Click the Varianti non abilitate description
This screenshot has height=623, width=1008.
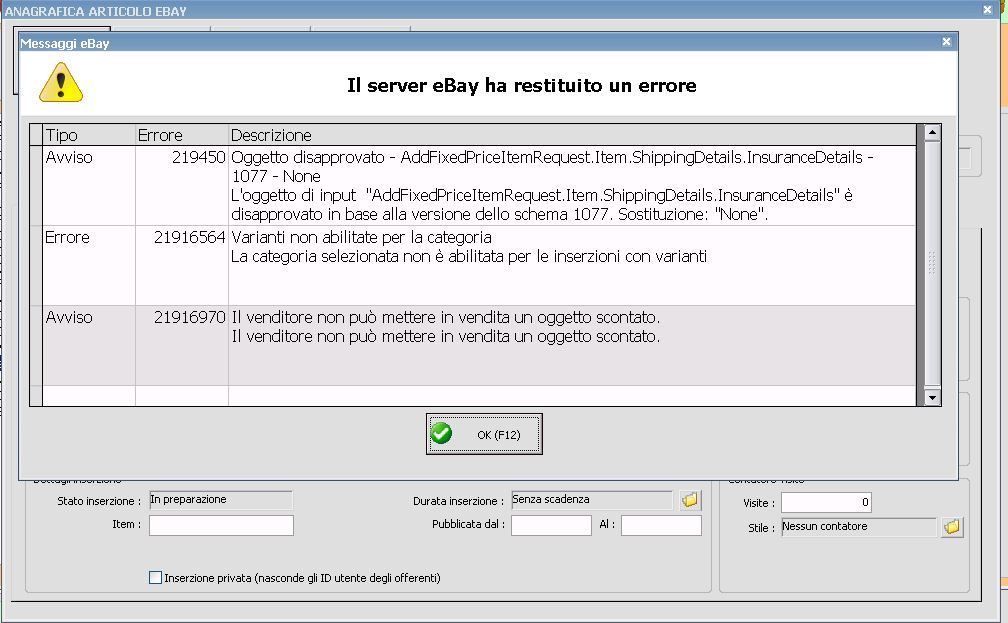click(x=572, y=266)
